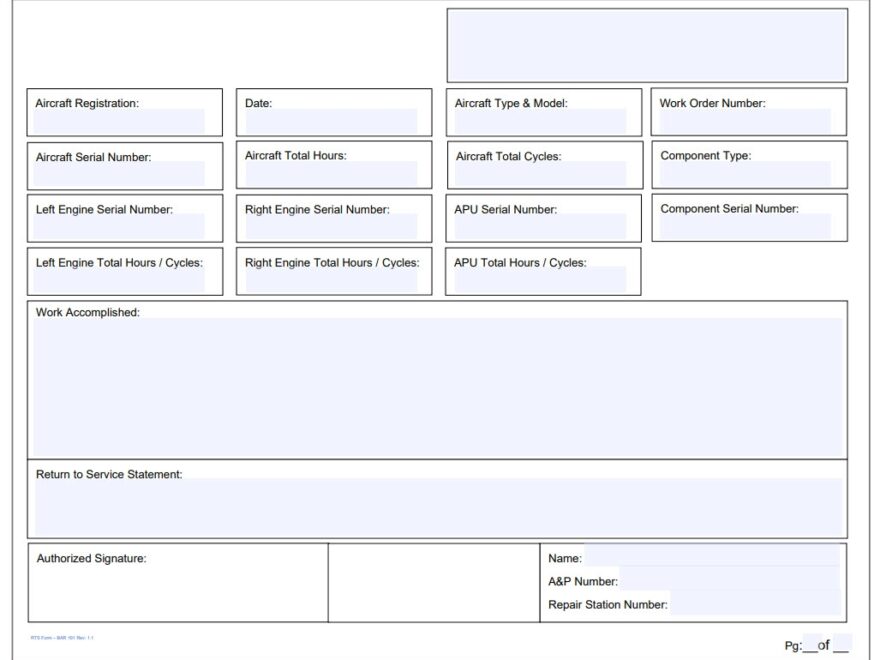Select the A&P Number field
This screenshot has height=660, width=880.
(730, 579)
